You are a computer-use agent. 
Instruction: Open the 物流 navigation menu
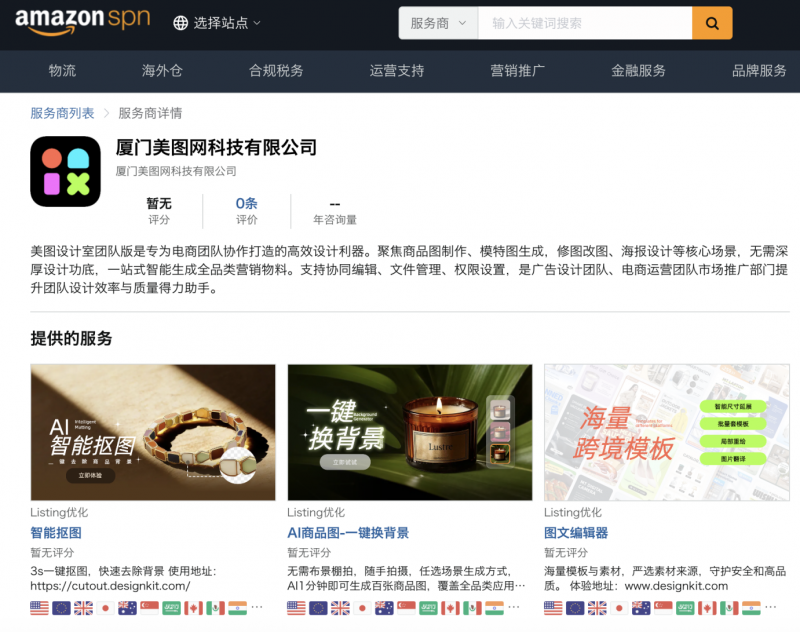(62, 71)
